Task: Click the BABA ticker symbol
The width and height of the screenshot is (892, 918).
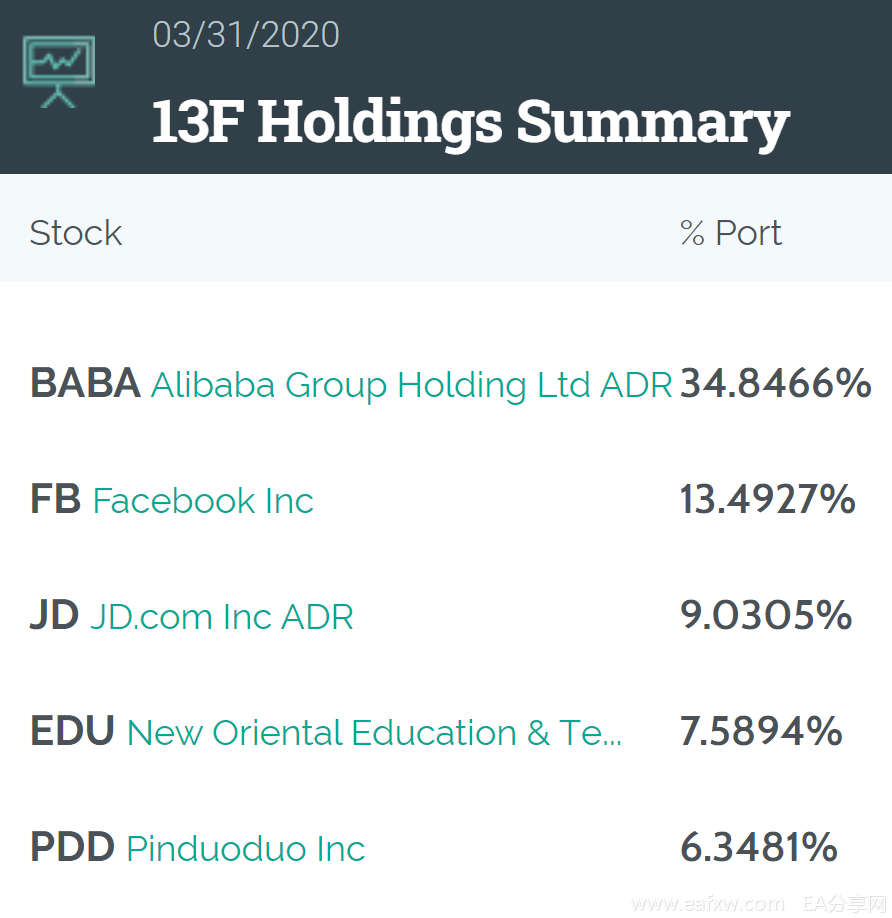Action: (x=85, y=383)
